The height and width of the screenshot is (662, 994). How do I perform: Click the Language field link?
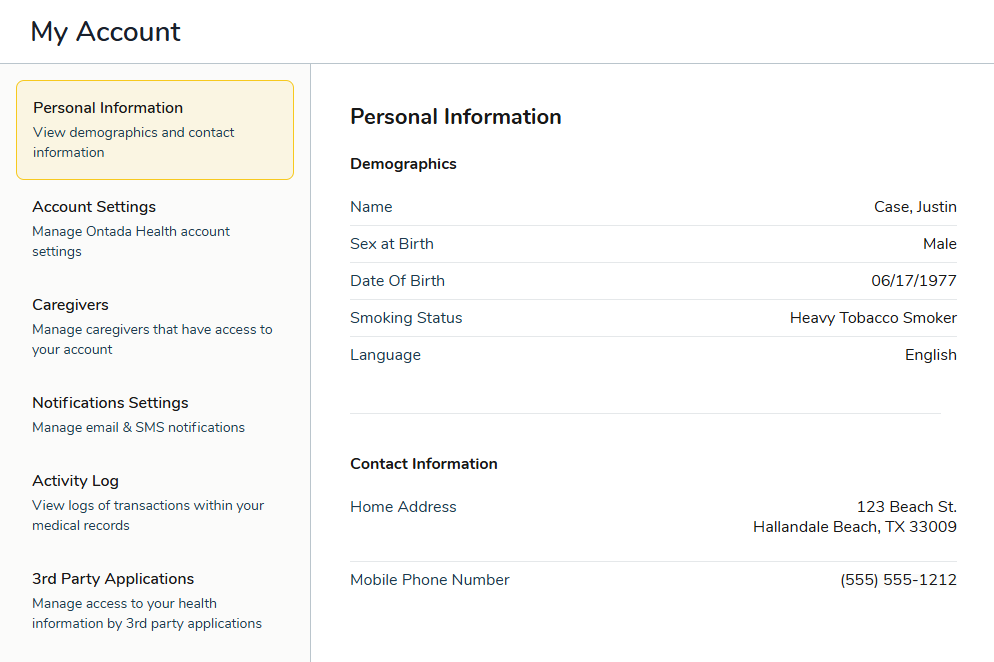pyautogui.click(x=385, y=354)
